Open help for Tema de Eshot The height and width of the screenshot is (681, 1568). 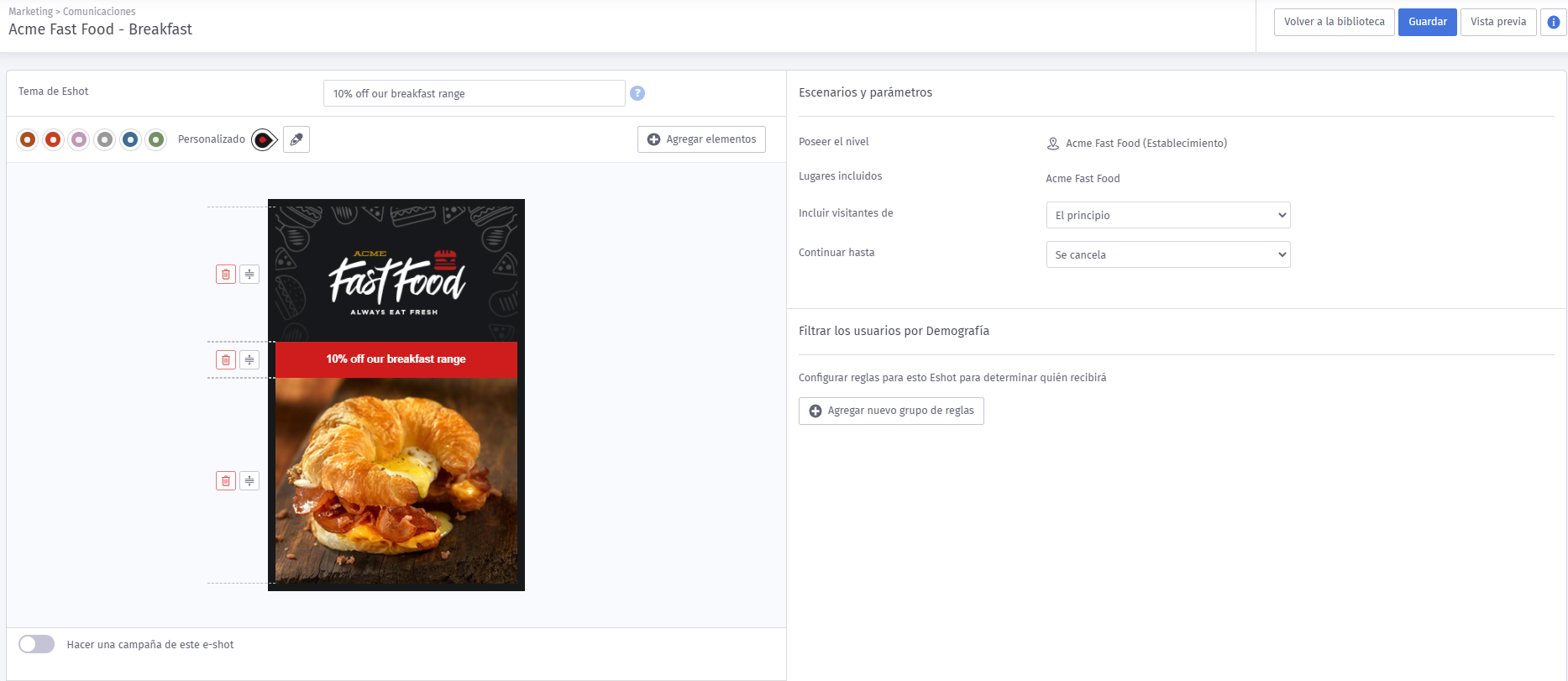point(637,93)
